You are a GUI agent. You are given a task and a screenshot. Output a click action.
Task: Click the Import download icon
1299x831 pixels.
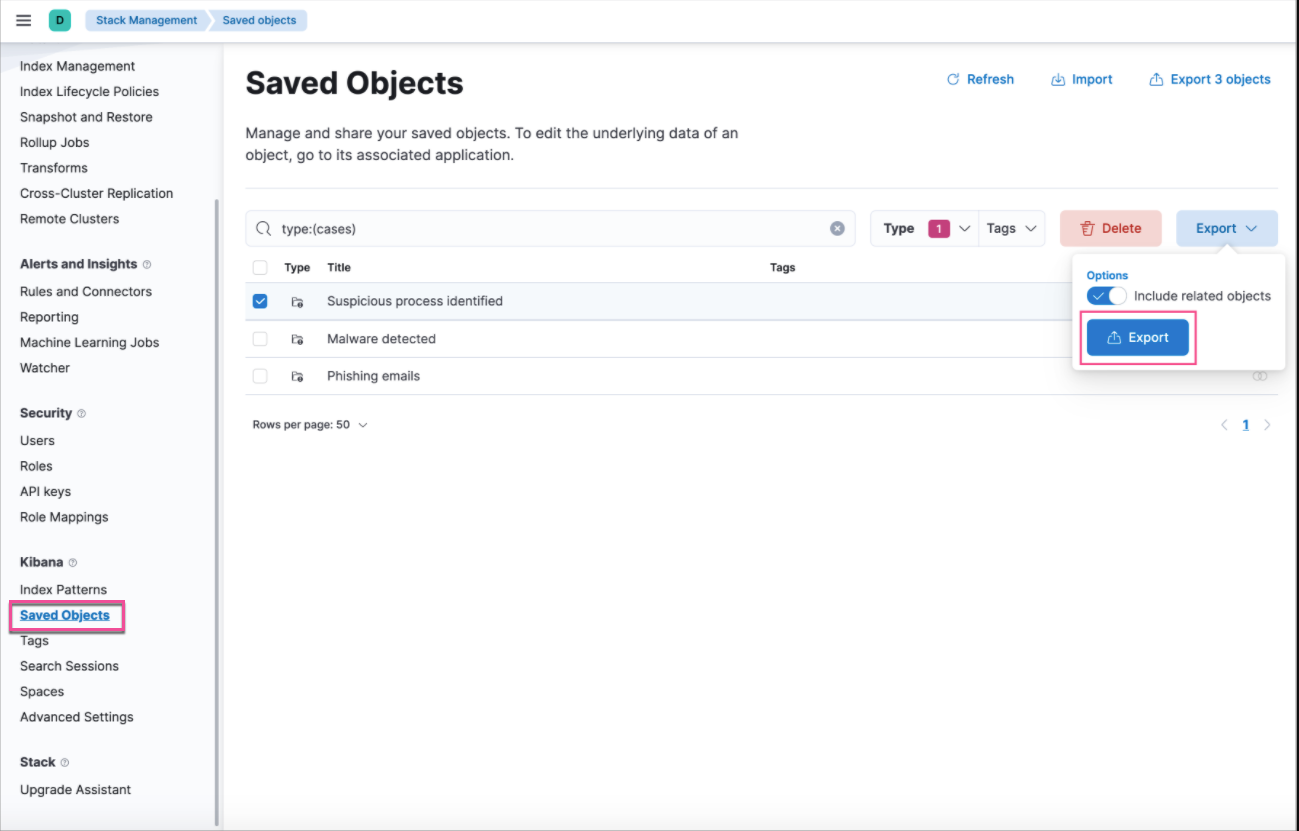point(1057,79)
